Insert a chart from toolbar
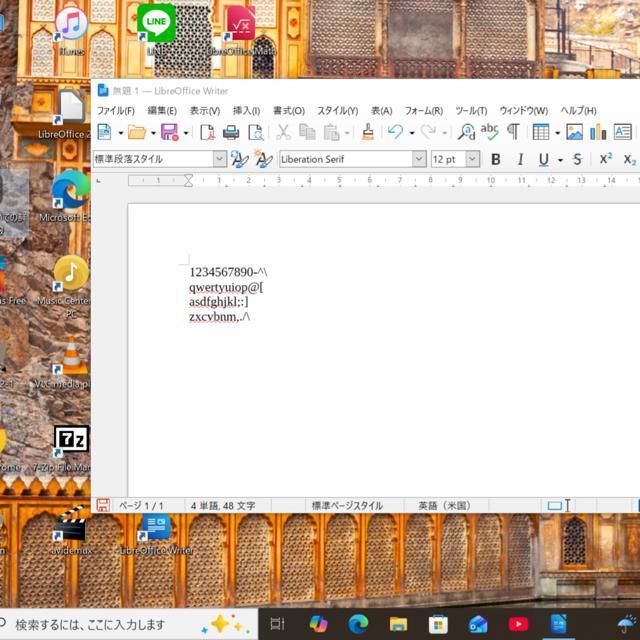Screen dimensions: 640x640 click(598, 132)
